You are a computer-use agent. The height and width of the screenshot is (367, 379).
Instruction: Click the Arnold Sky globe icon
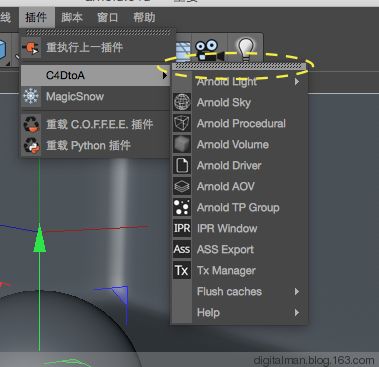click(x=182, y=102)
